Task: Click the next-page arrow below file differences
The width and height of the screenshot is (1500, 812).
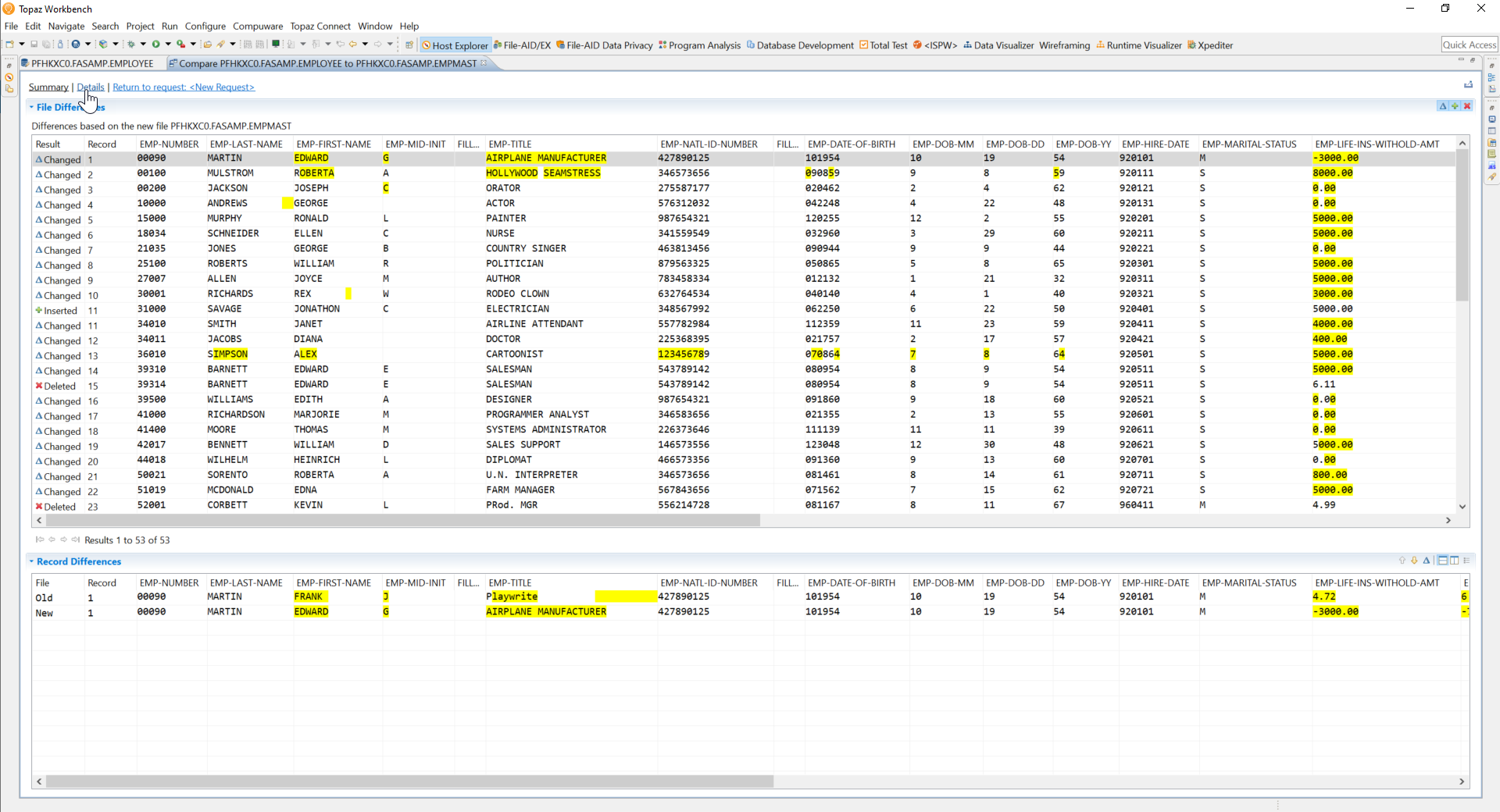Action: pos(63,540)
